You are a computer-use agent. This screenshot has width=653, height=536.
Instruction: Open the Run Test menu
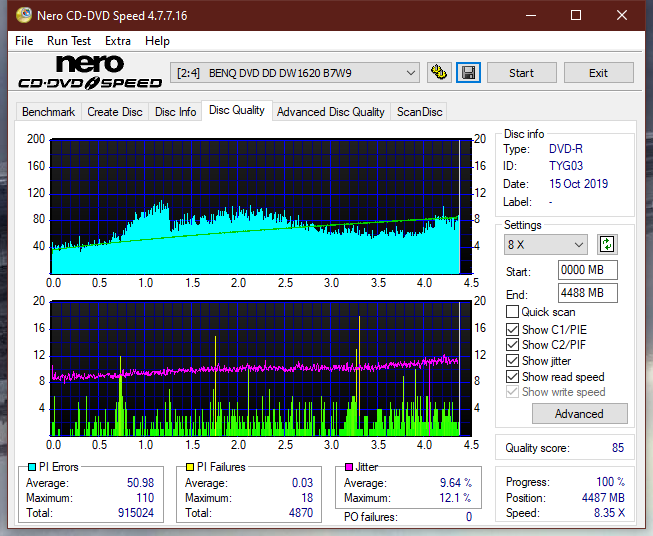coord(69,41)
